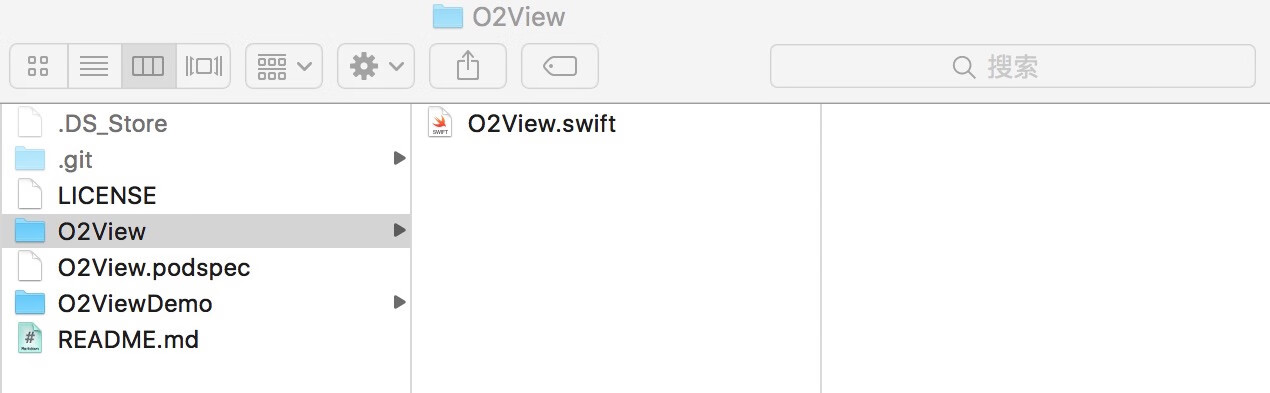The width and height of the screenshot is (1270, 393).
Task: Expand the .git folder arrow
Action: [399, 158]
